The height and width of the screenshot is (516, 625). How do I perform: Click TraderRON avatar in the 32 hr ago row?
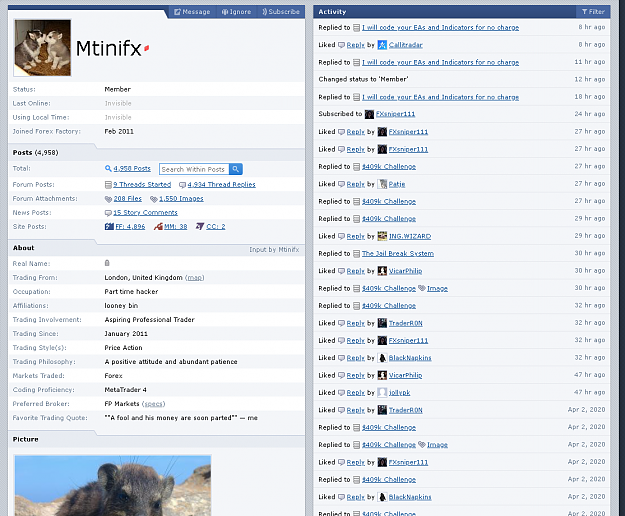(x=382, y=323)
